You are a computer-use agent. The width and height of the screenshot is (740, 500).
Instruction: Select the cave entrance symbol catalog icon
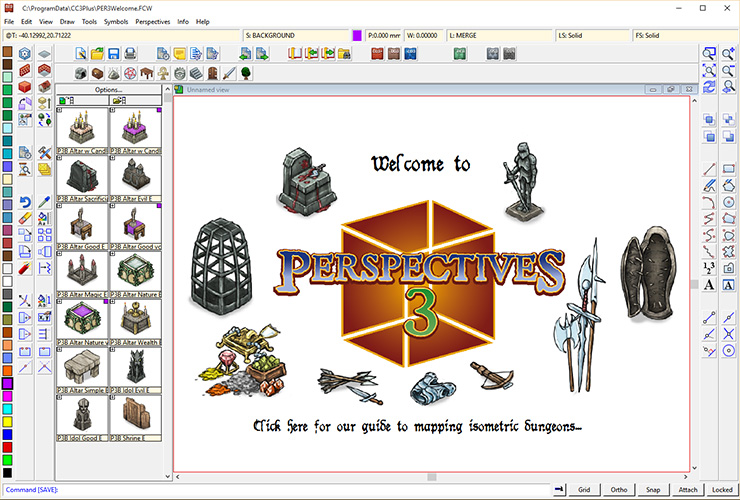tap(81, 73)
